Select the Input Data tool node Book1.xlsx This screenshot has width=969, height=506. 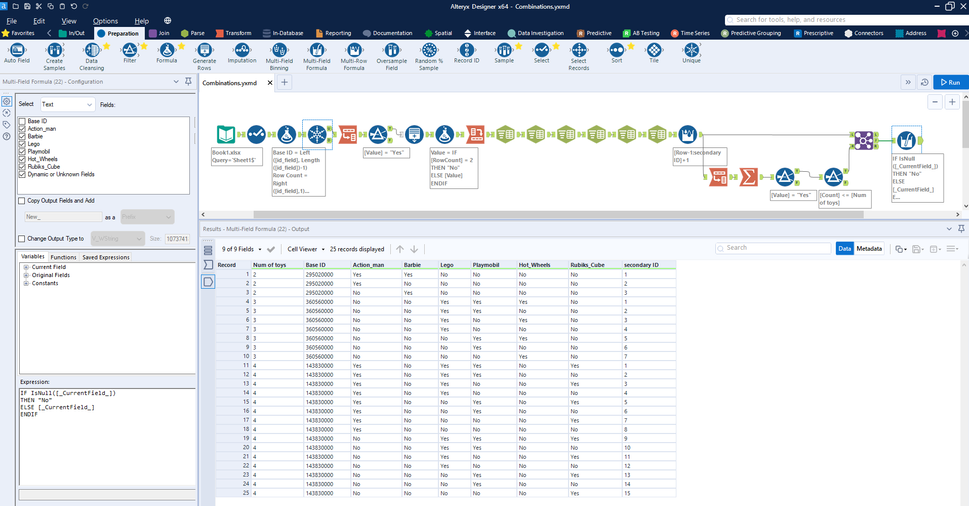click(x=226, y=134)
